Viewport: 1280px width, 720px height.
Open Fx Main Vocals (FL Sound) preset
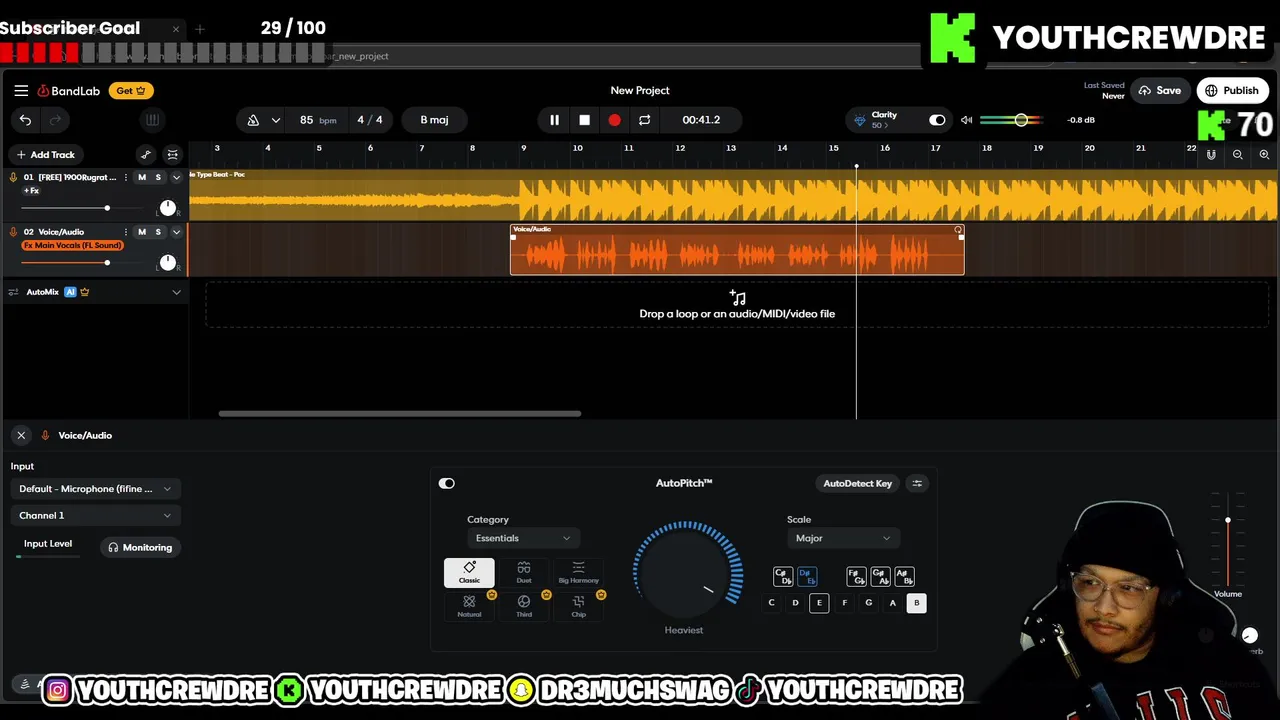point(72,245)
